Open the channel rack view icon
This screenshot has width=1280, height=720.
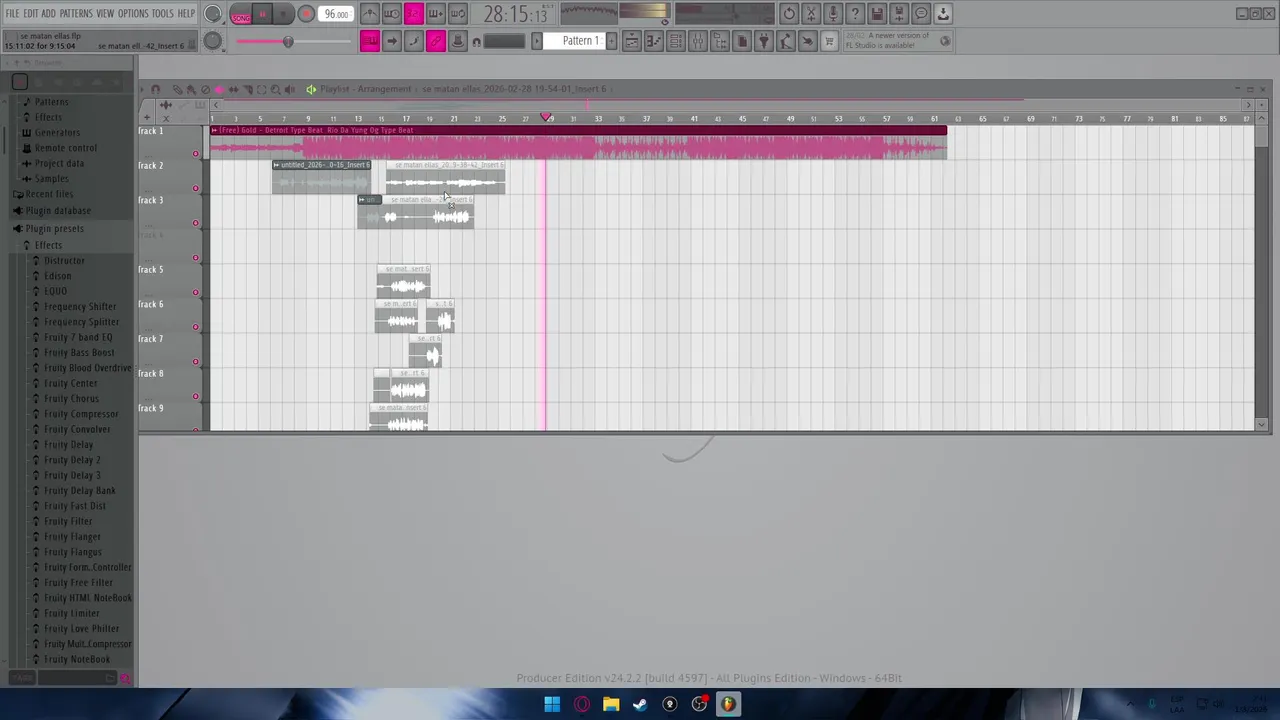coord(676,41)
